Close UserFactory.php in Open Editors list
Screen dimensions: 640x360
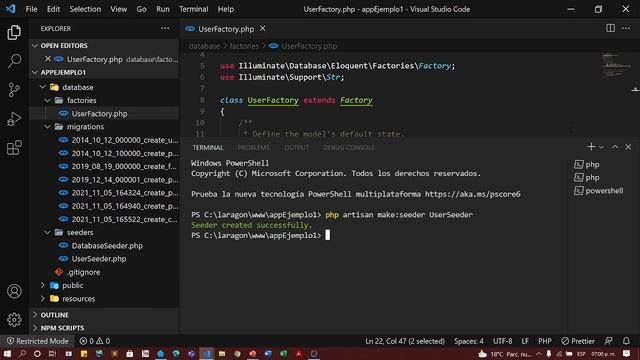[48, 59]
